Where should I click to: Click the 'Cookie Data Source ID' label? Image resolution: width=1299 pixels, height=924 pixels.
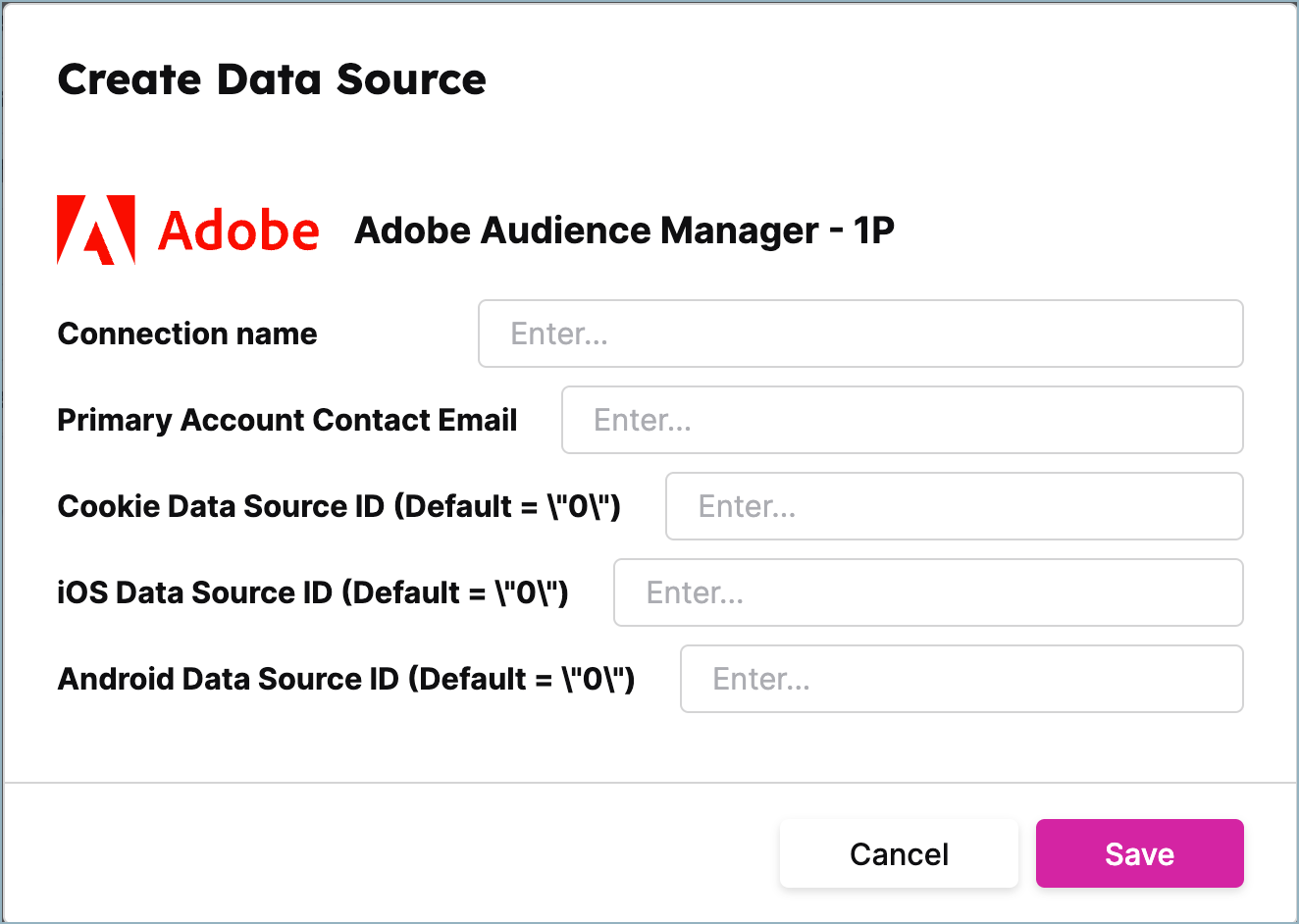(339, 506)
